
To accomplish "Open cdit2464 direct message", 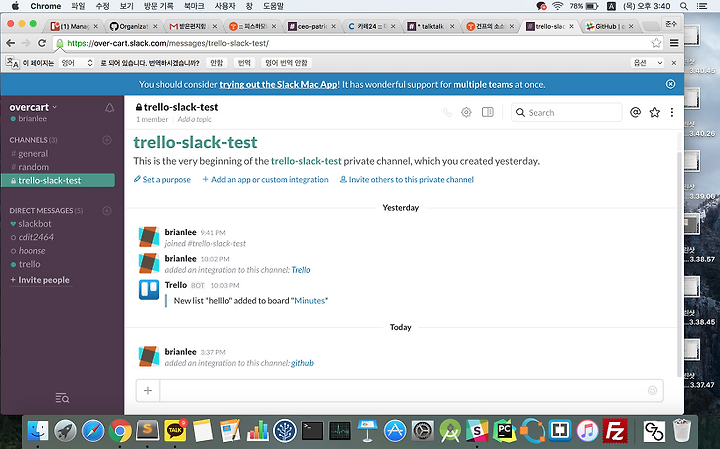I will pos(36,237).
